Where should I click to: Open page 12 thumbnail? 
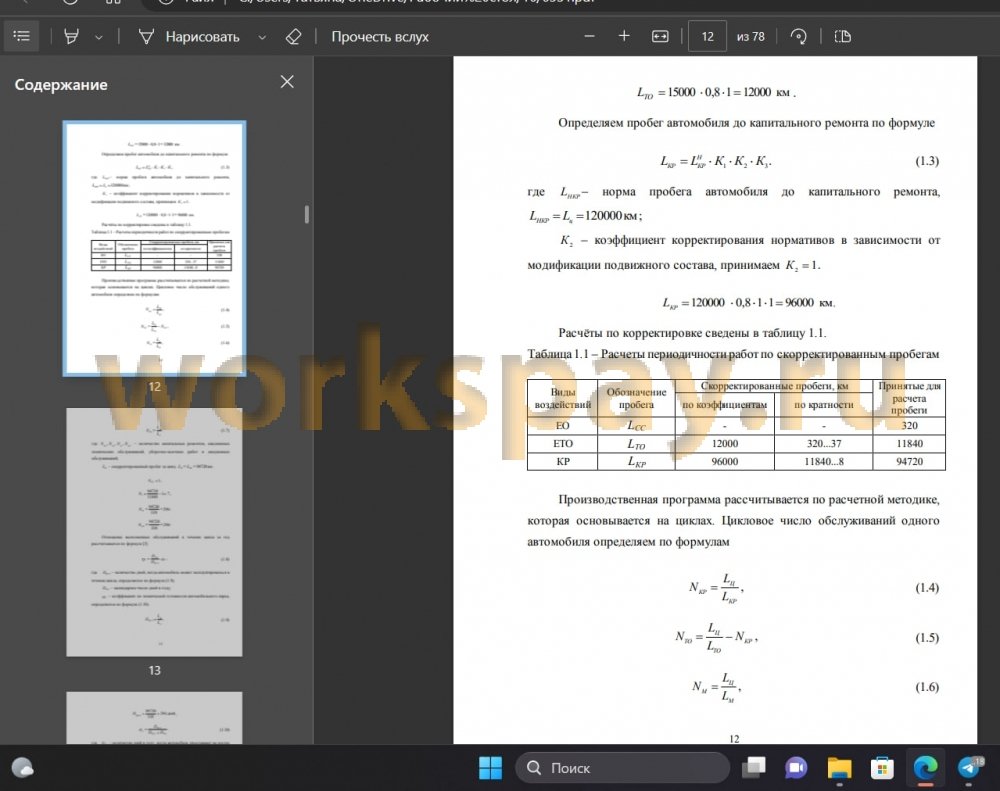154,248
